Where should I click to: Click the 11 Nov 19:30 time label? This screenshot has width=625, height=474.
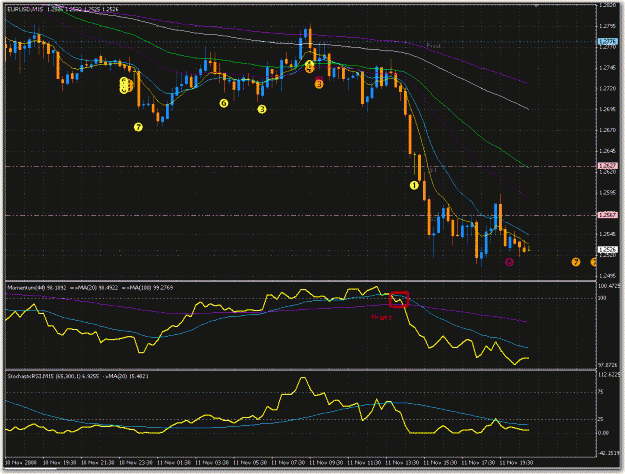tap(517, 462)
